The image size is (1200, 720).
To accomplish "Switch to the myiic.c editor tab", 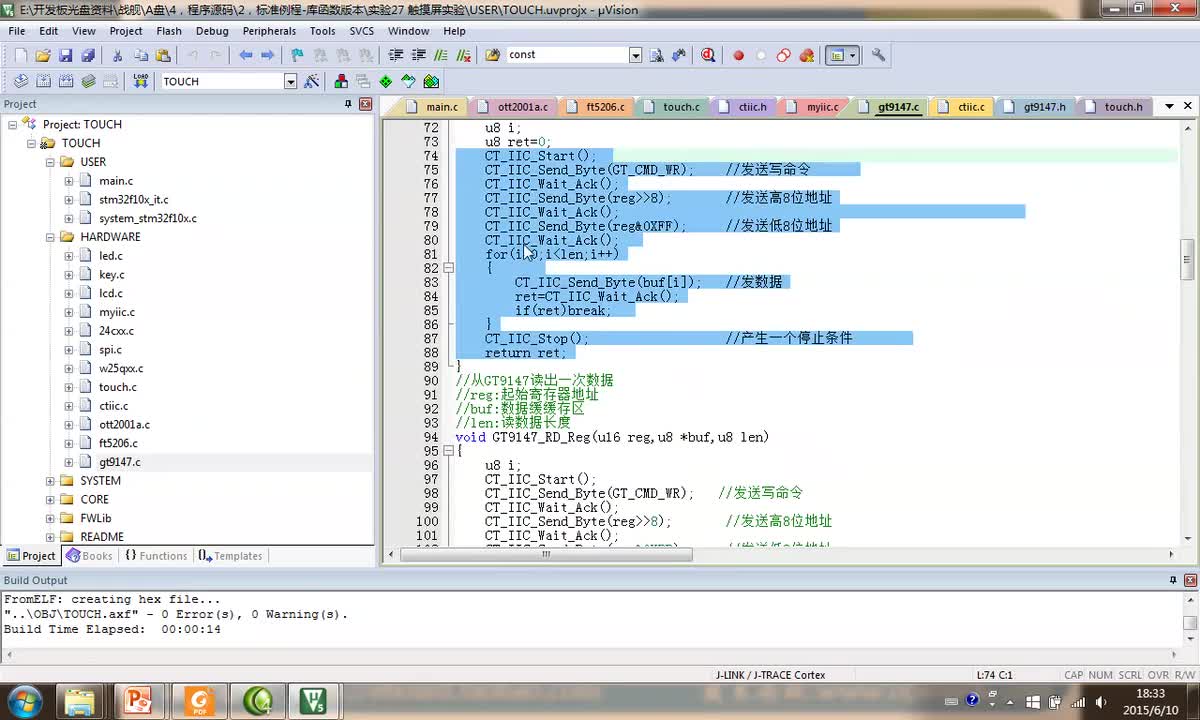I will pyautogui.click(x=813, y=107).
